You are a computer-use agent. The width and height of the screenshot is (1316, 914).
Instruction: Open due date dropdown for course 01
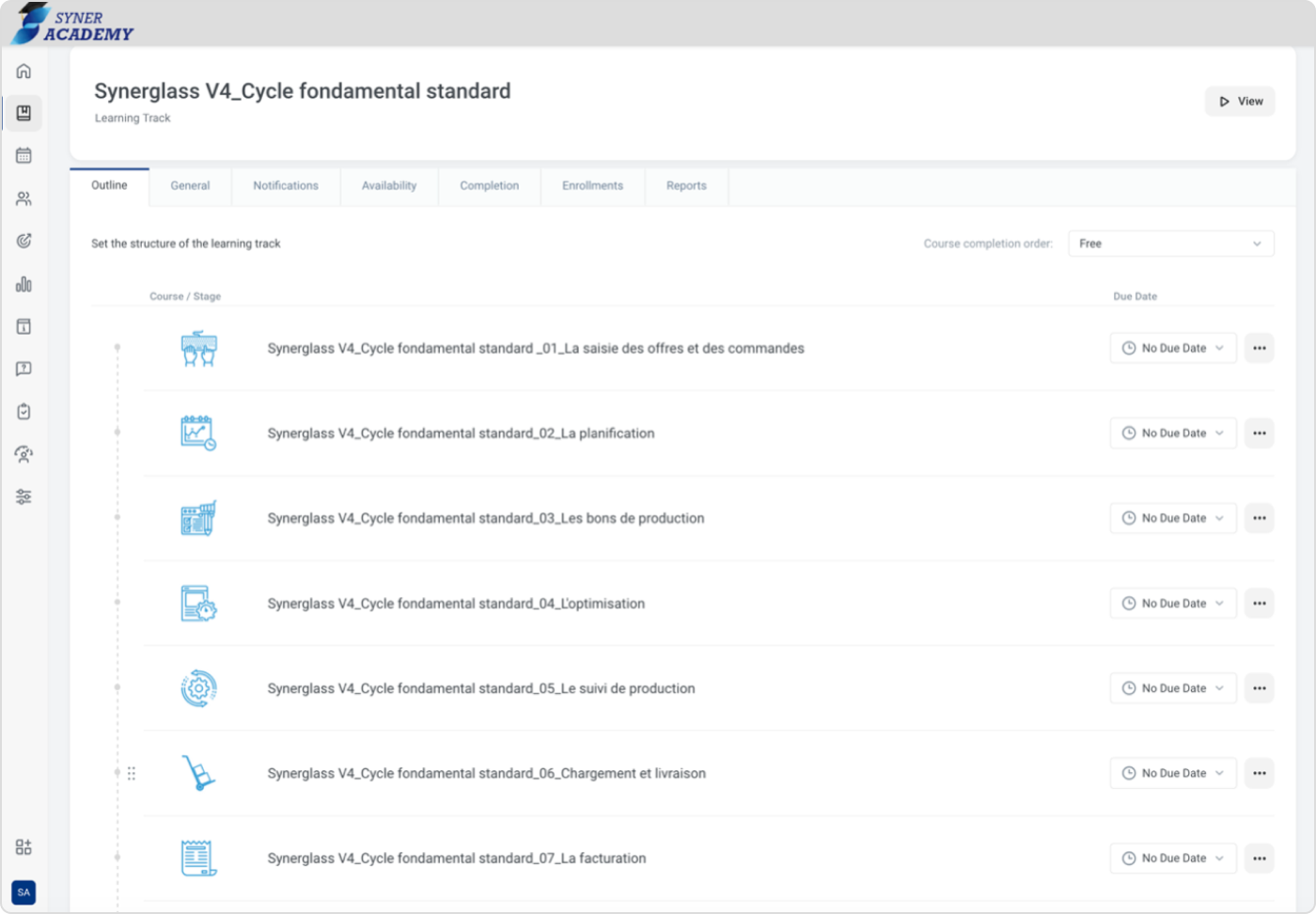point(1173,348)
